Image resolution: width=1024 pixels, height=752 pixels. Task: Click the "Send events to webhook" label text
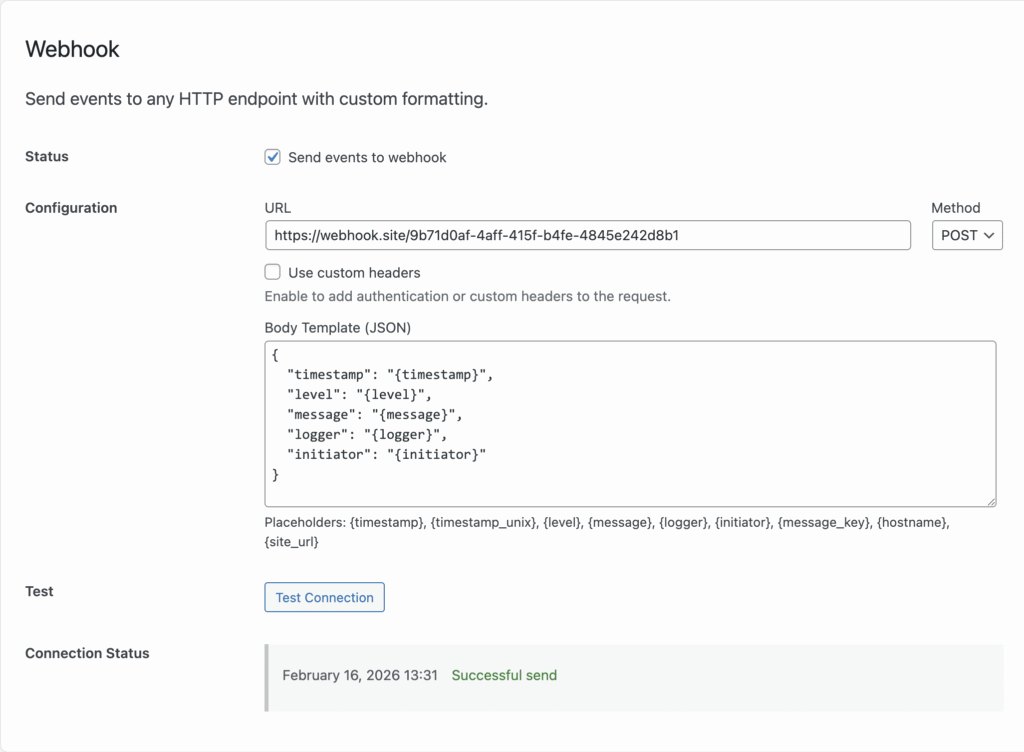click(367, 157)
